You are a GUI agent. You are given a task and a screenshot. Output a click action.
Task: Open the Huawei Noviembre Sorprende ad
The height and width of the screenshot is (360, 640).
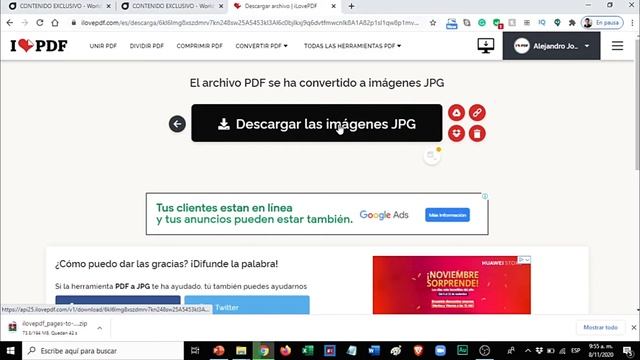tap(452, 285)
